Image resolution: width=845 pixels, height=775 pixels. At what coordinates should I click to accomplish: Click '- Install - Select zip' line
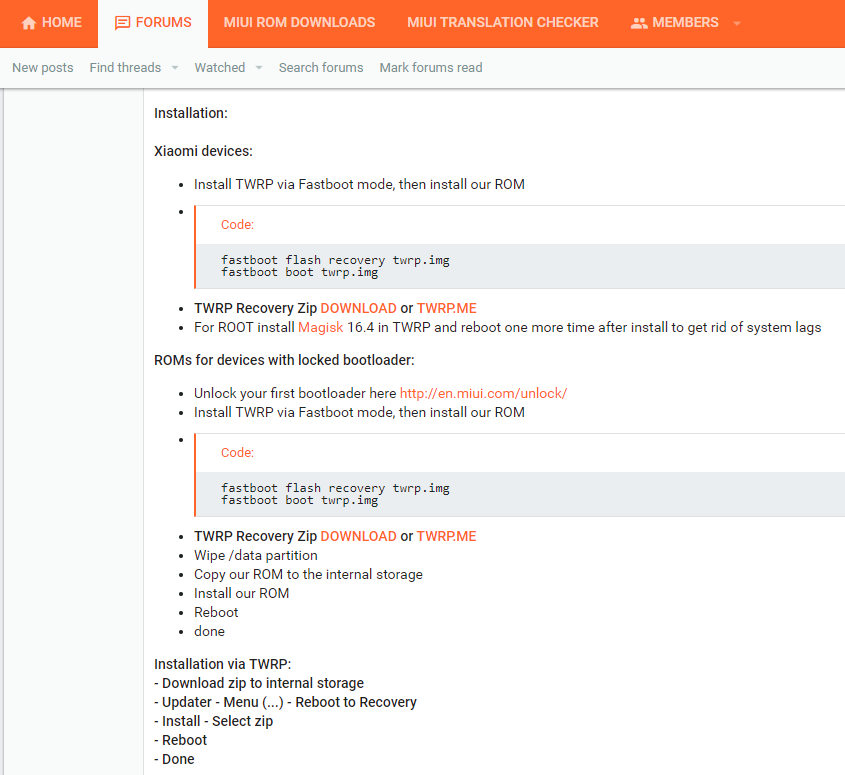click(x=213, y=721)
